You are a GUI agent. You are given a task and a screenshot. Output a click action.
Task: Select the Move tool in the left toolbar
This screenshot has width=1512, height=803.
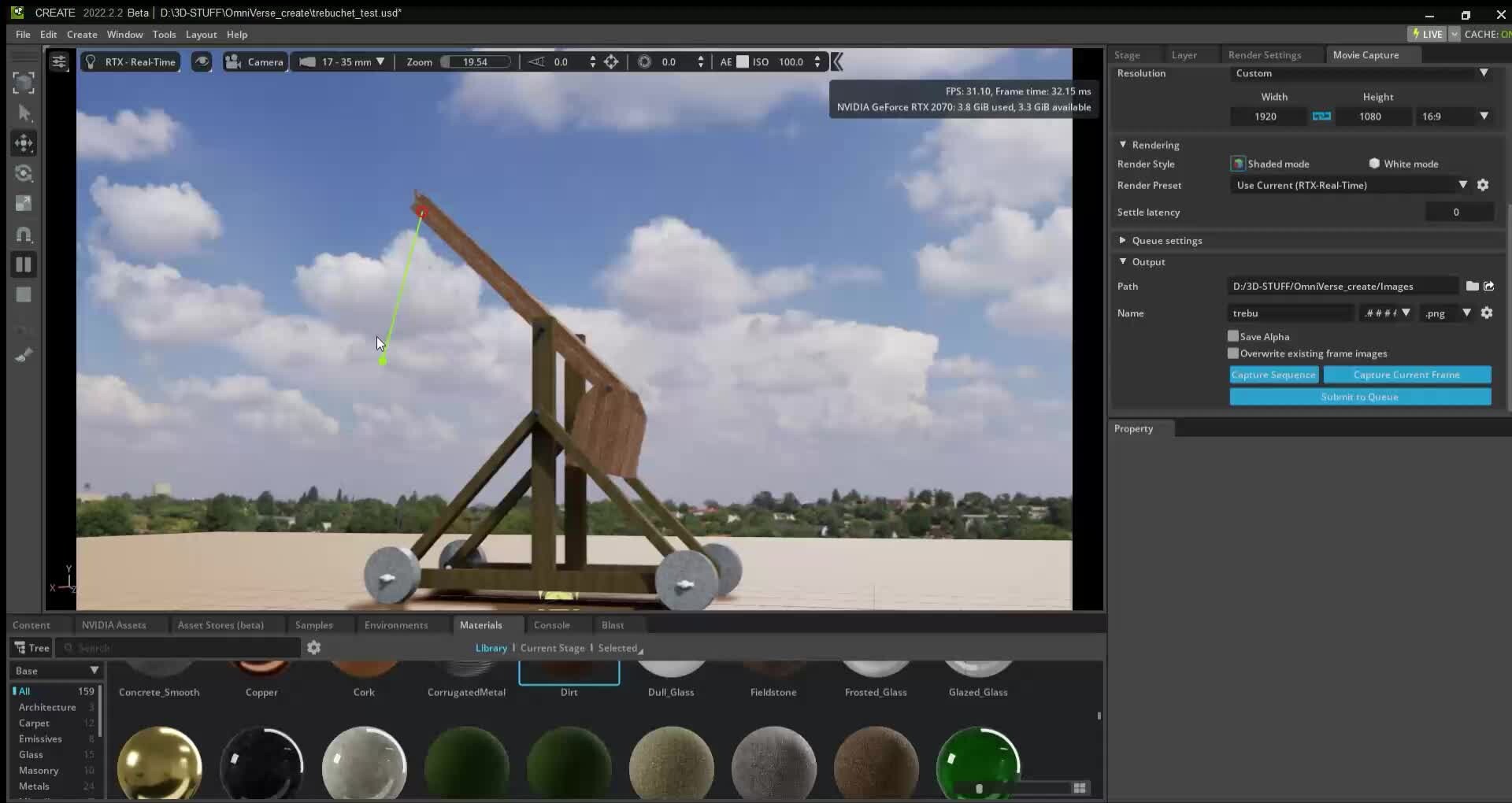coord(24,143)
